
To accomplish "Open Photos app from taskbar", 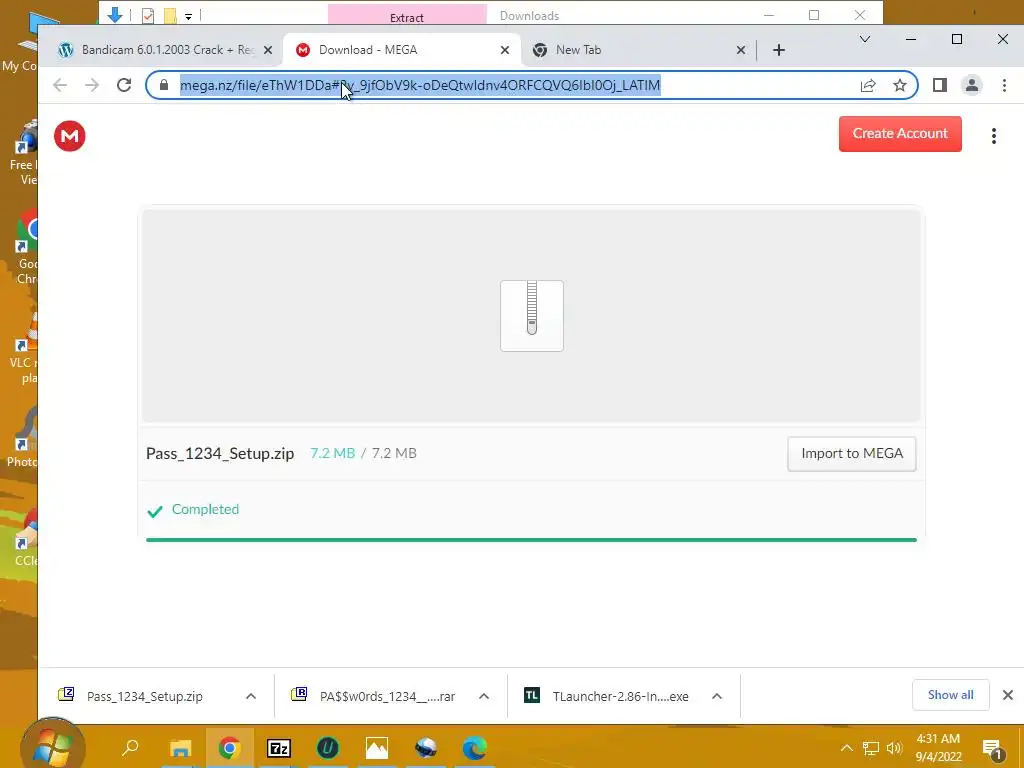I will coord(377,748).
